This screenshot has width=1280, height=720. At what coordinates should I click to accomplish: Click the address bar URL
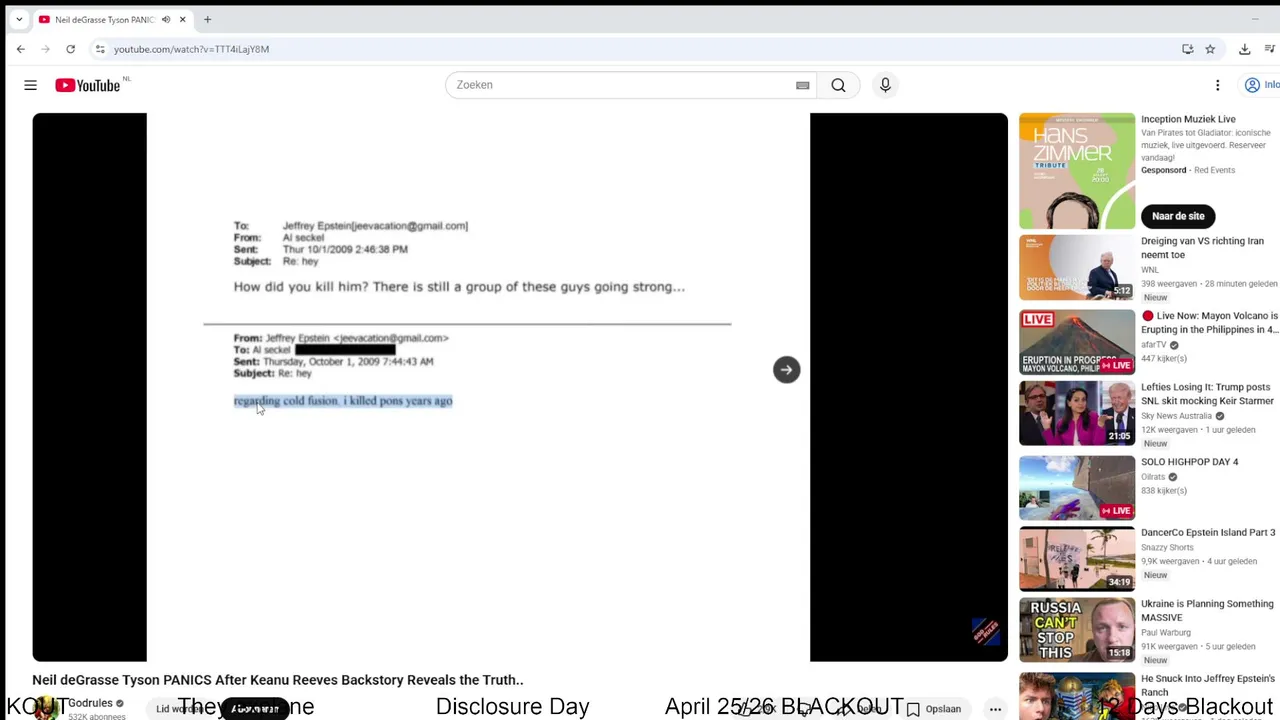pos(191,49)
